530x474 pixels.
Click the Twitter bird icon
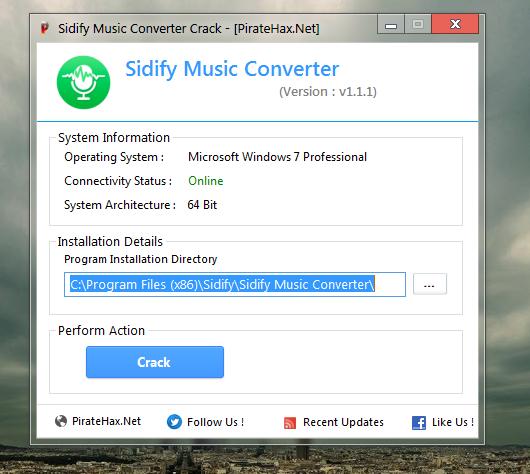tap(174, 422)
